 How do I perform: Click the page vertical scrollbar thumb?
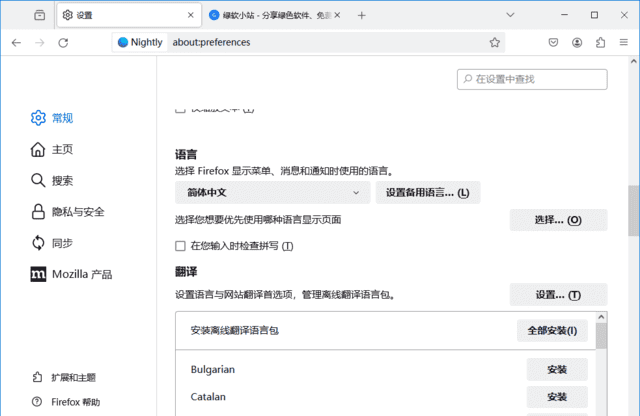click(x=633, y=211)
